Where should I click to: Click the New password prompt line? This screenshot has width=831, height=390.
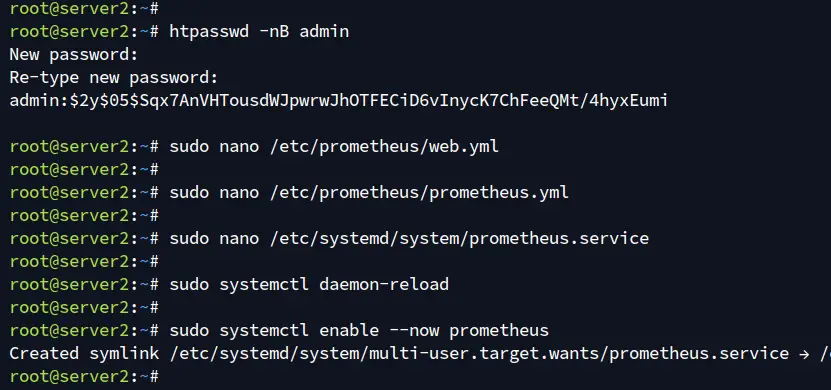coord(74,54)
